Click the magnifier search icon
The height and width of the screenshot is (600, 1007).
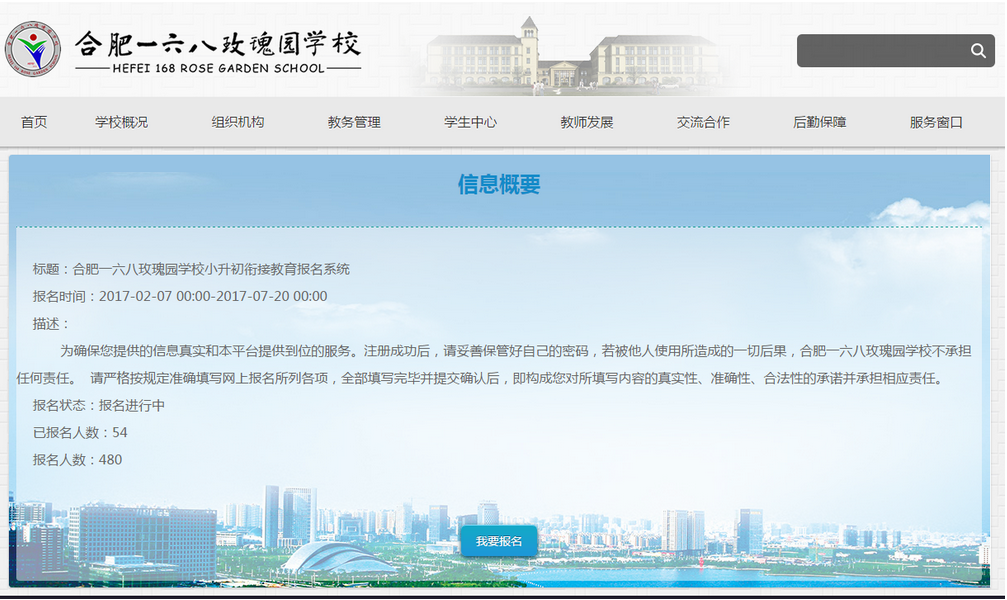point(978,51)
